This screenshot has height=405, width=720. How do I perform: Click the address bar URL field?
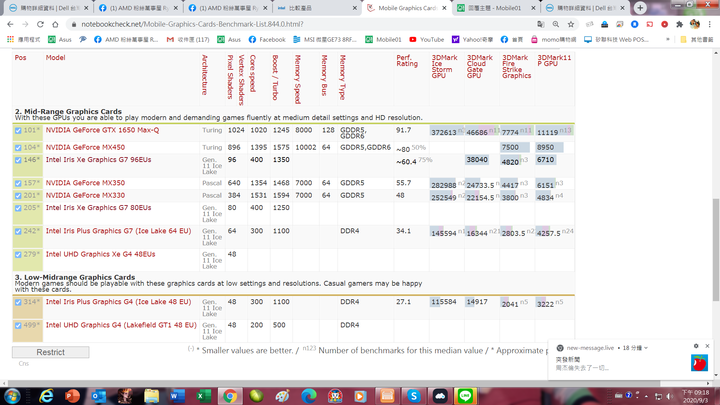[x=303, y=24]
